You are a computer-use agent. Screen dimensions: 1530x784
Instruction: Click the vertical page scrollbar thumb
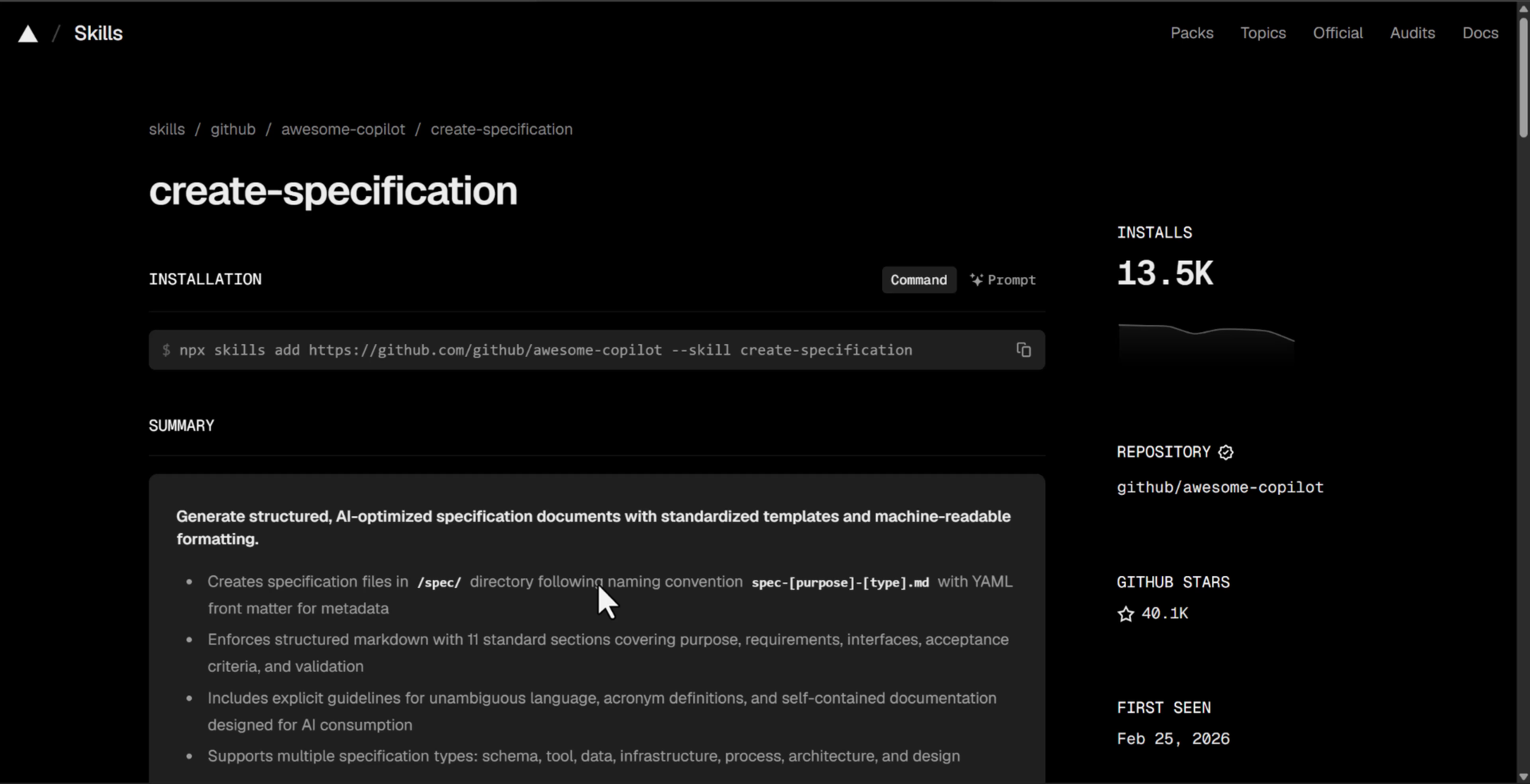[1523, 76]
